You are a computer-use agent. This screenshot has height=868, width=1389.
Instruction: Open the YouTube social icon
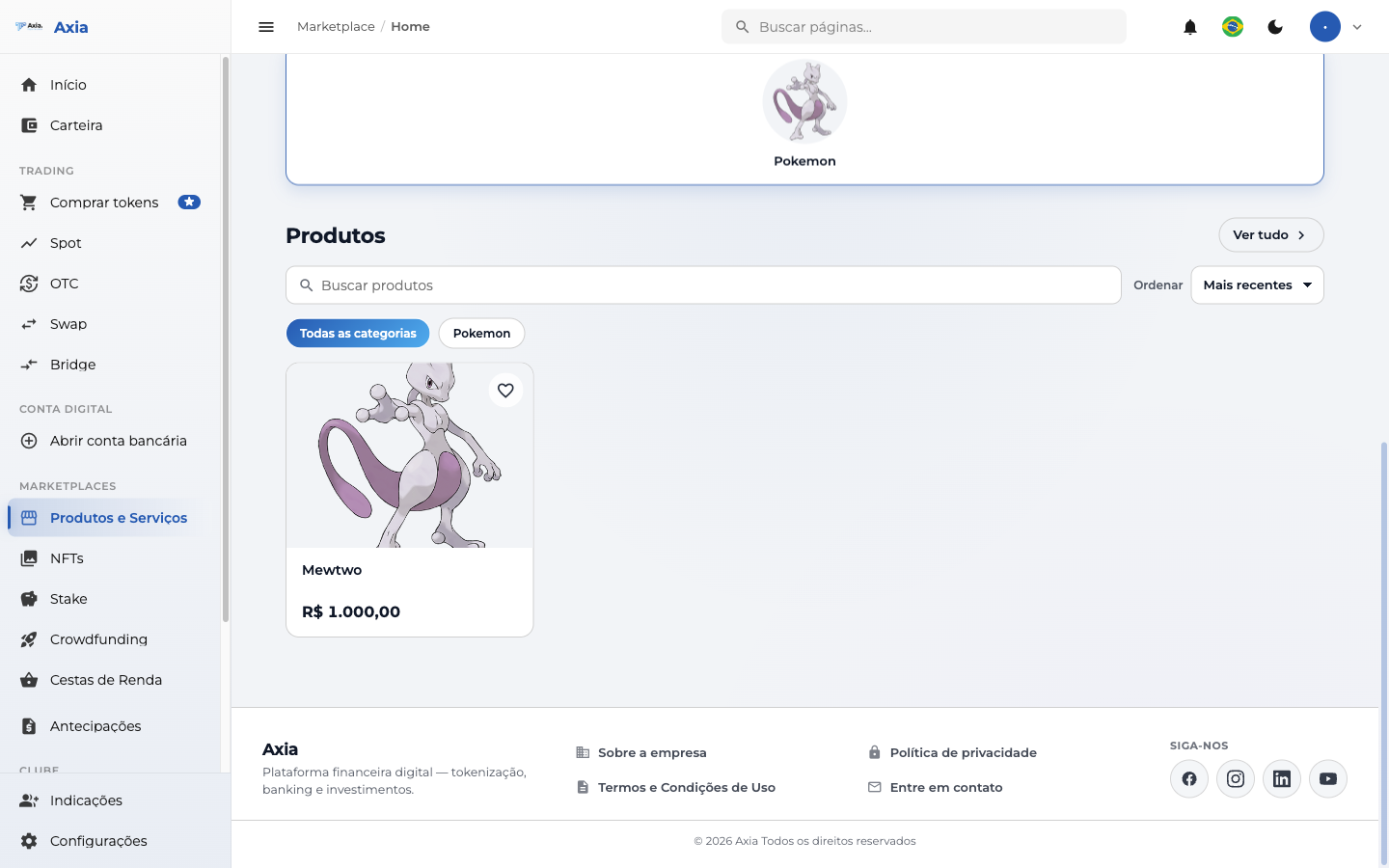pos(1328,779)
